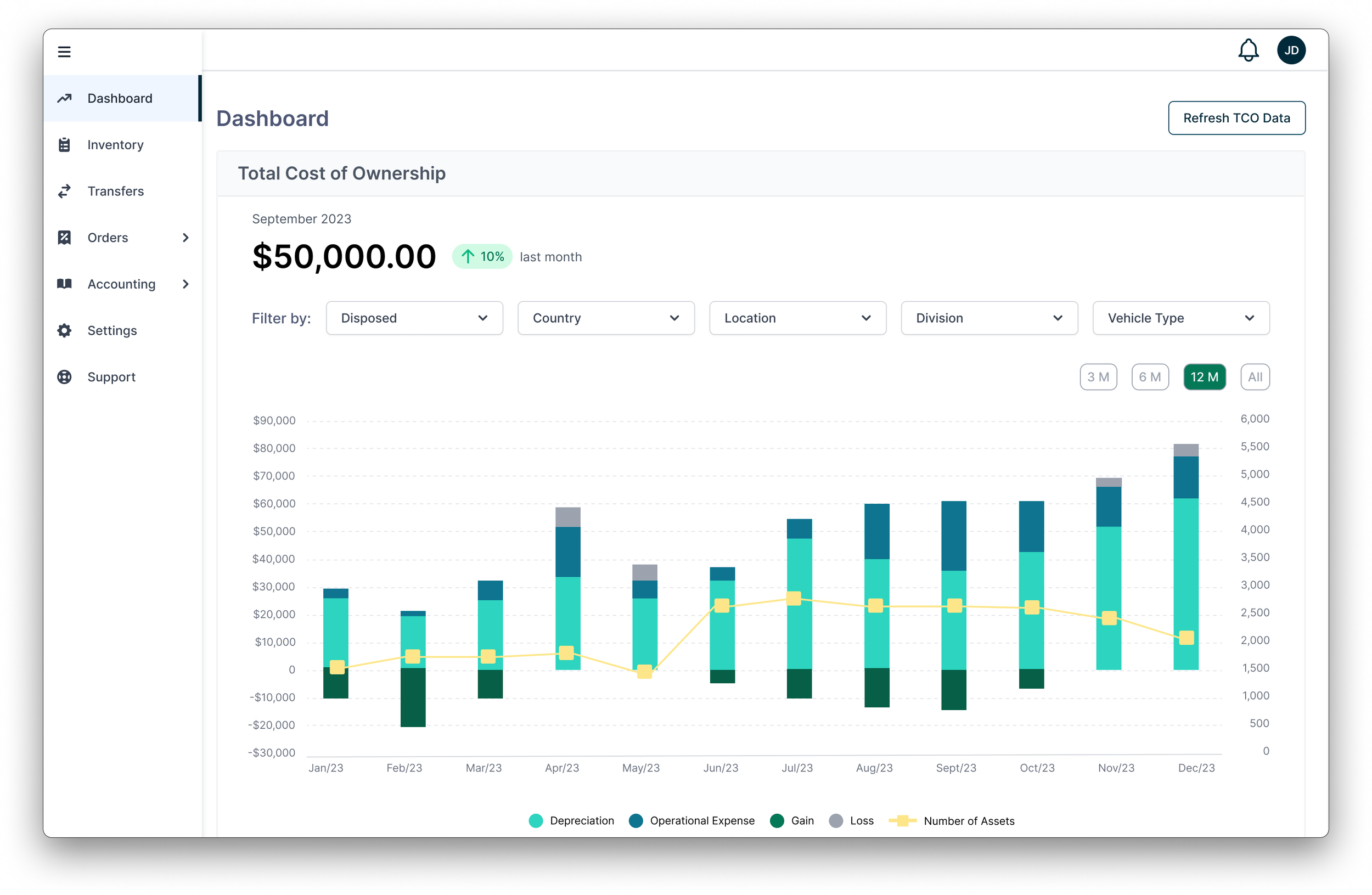Click the Accounting book icon

click(65, 284)
